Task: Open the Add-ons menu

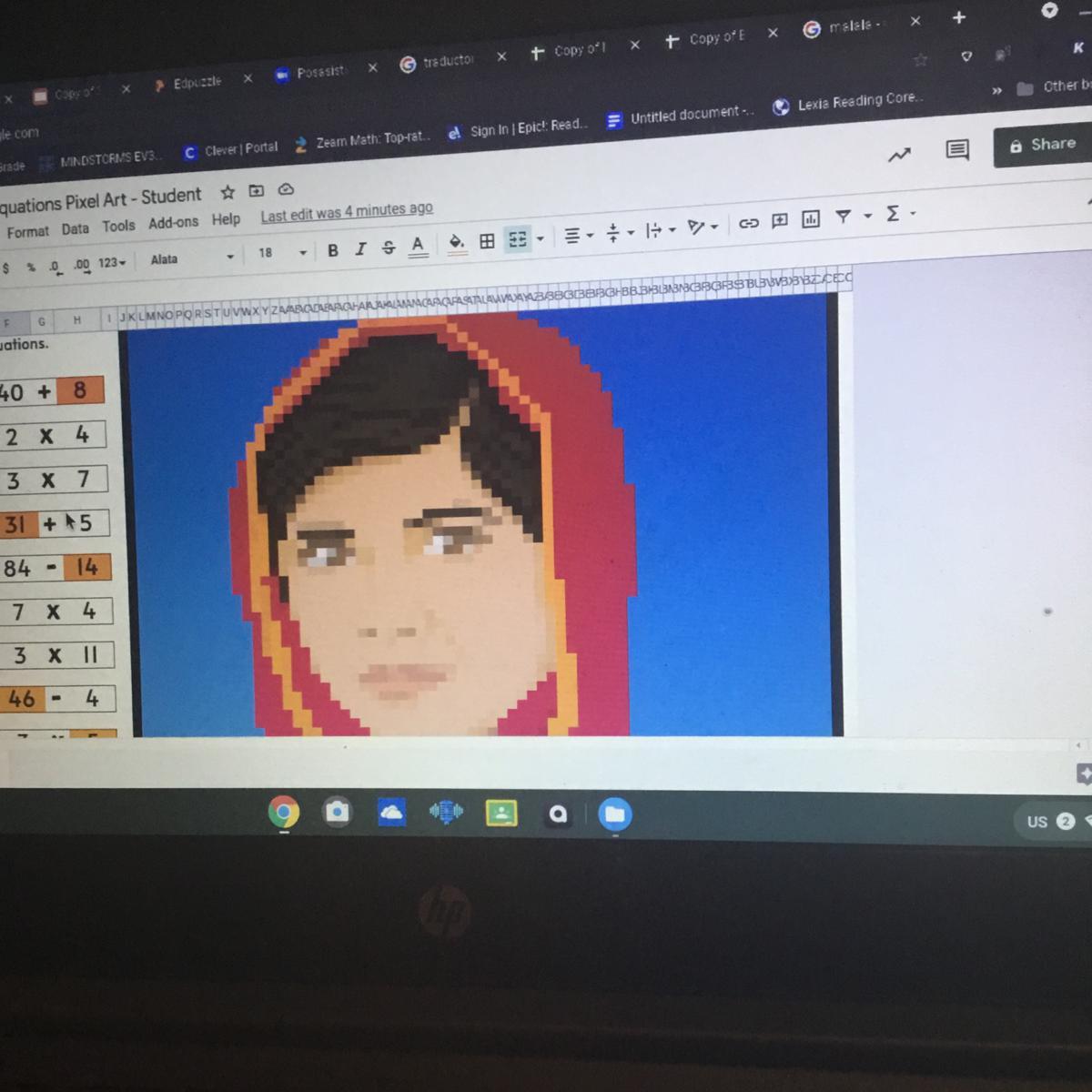Action: click(x=173, y=223)
